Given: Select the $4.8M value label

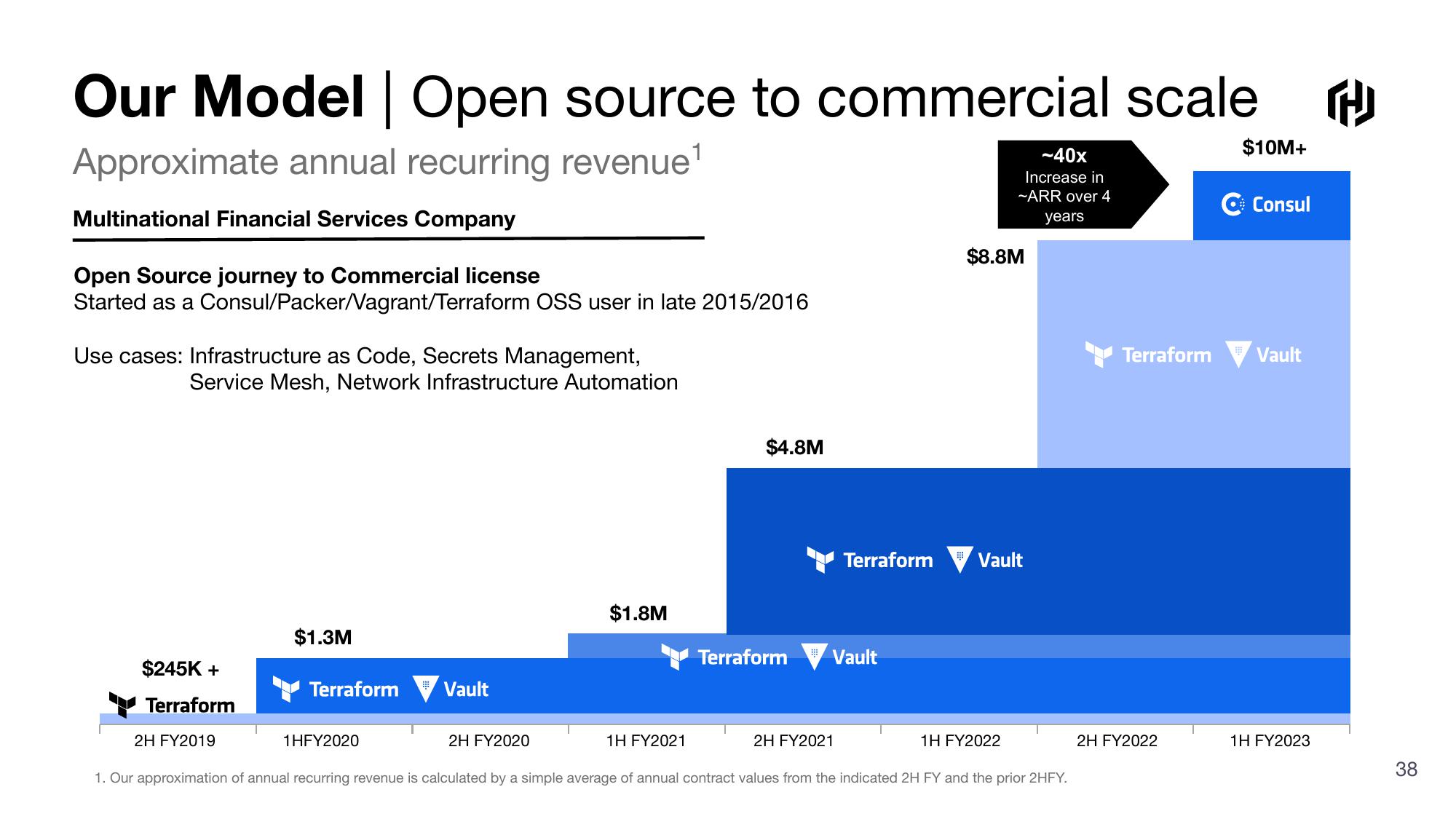Looking at the screenshot, I should (x=794, y=447).
